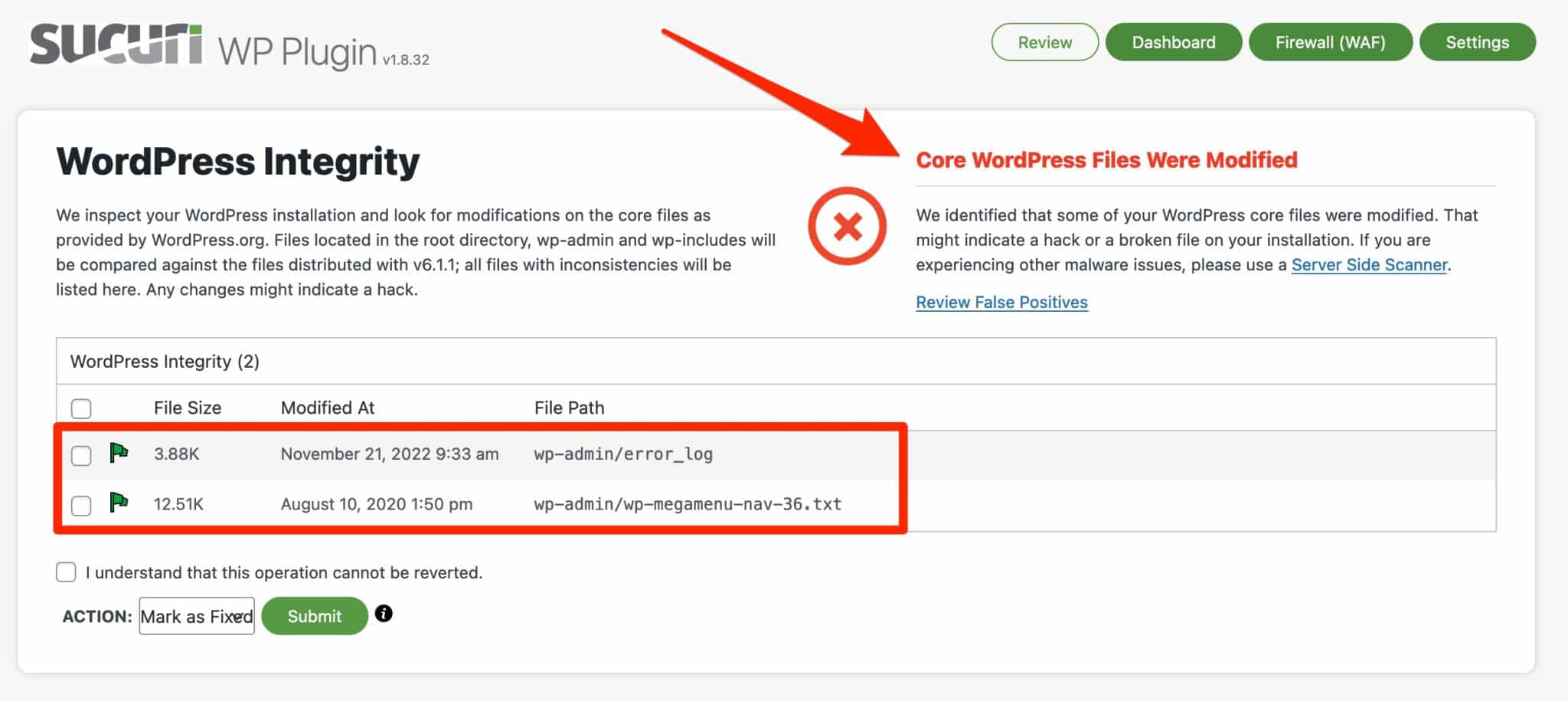The width and height of the screenshot is (1568, 701).
Task: Go to the Dashboard tab
Action: coord(1174,42)
